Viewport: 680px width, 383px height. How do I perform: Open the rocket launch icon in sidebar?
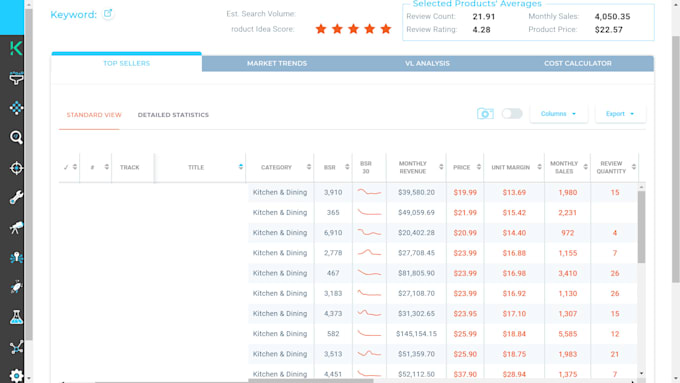coord(16,287)
